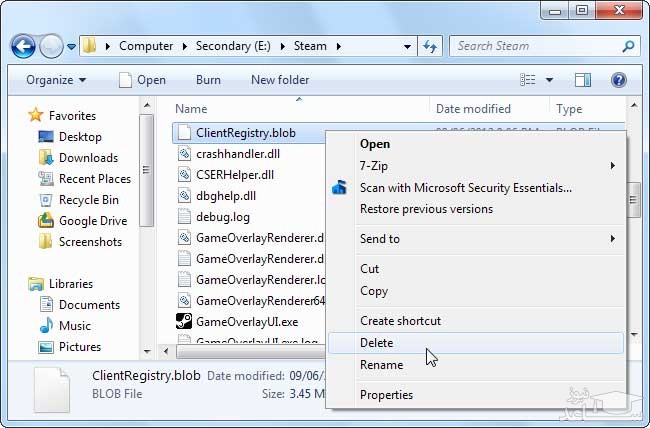
Task: Select Recycle Bin in Favorites
Action: click(79, 199)
